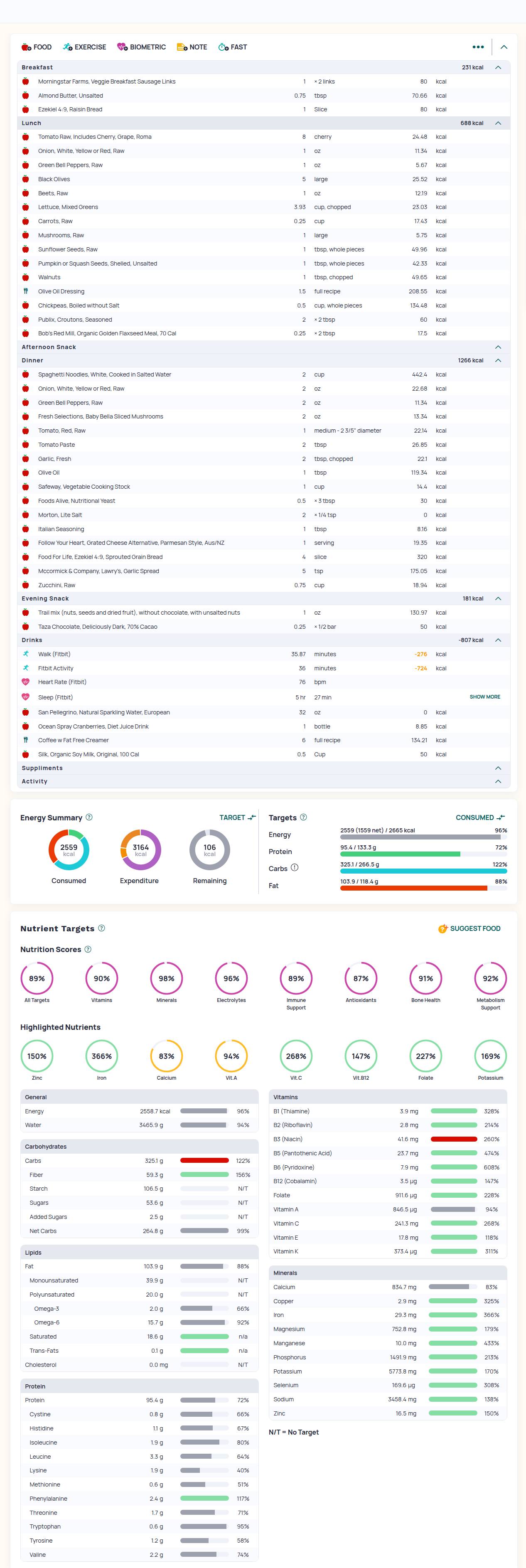The image size is (526, 1568).
Task: Click the Iron 366% highlighted nutrient circle
Action: tap(102, 1056)
